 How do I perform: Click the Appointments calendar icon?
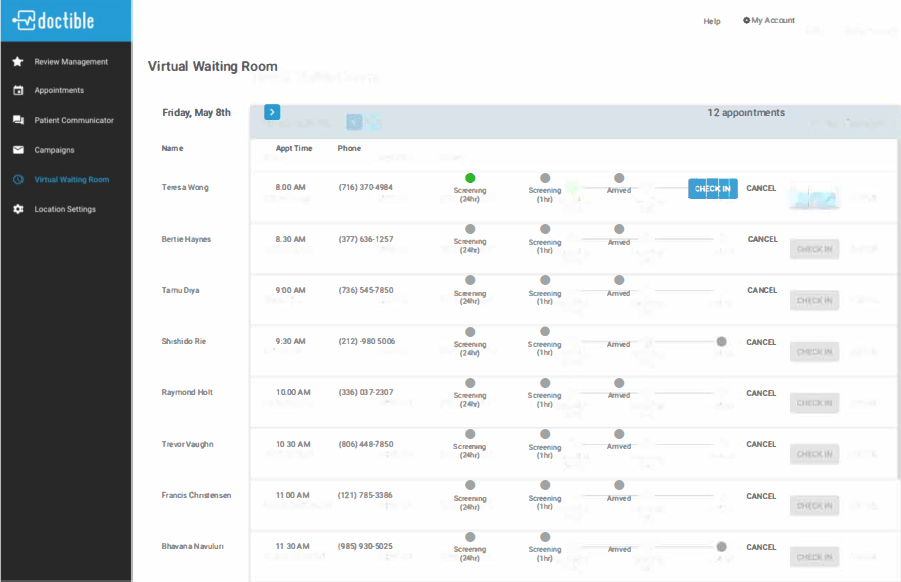click(18, 91)
